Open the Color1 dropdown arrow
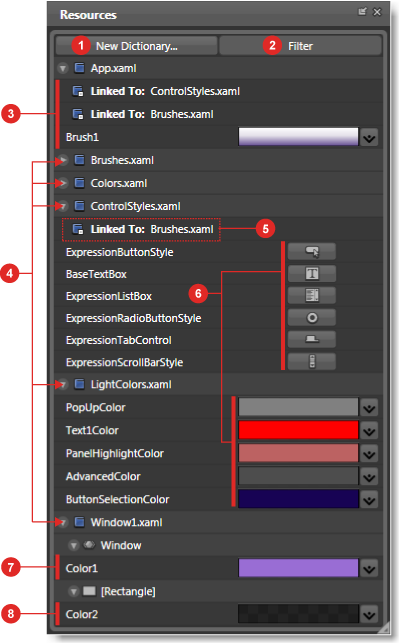 [369, 569]
